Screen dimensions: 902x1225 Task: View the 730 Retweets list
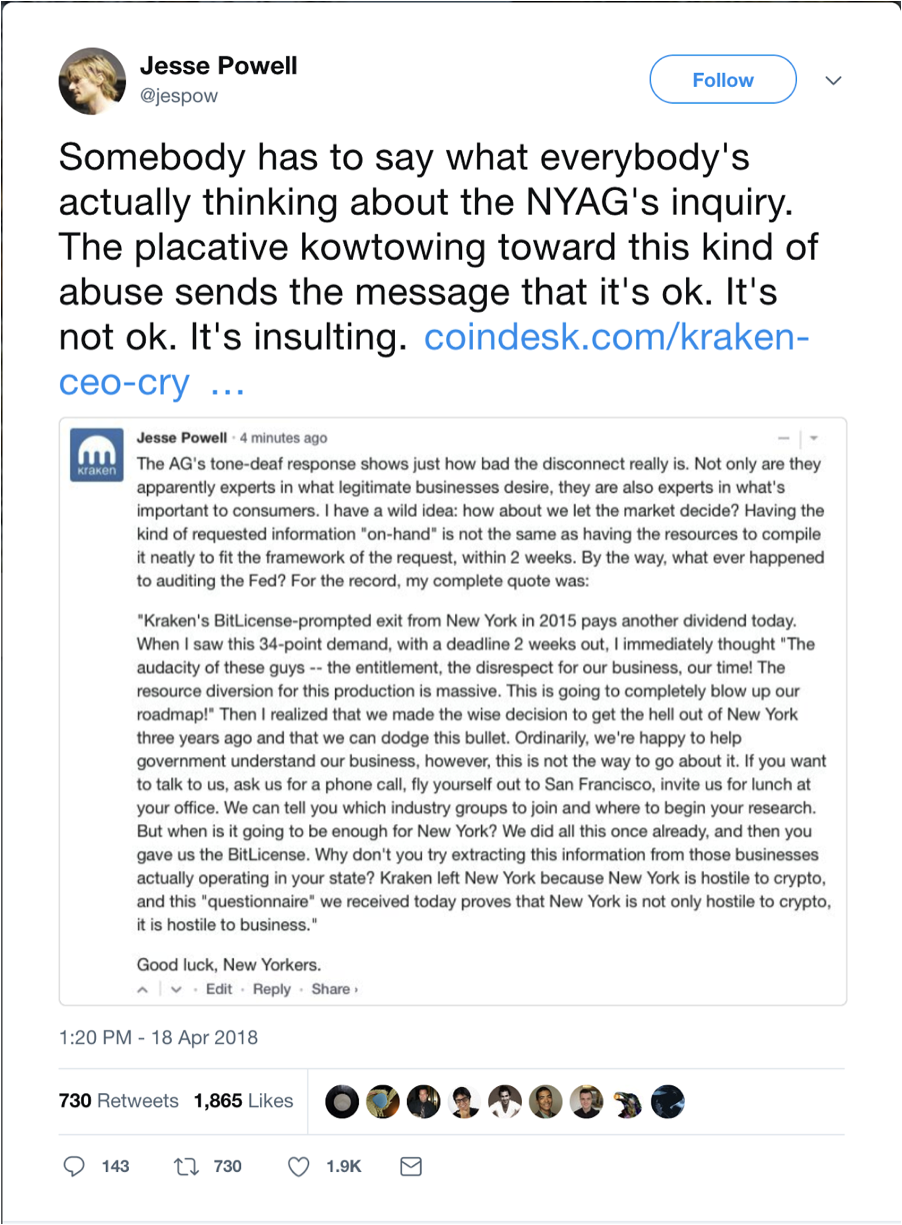click(118, 1101)
